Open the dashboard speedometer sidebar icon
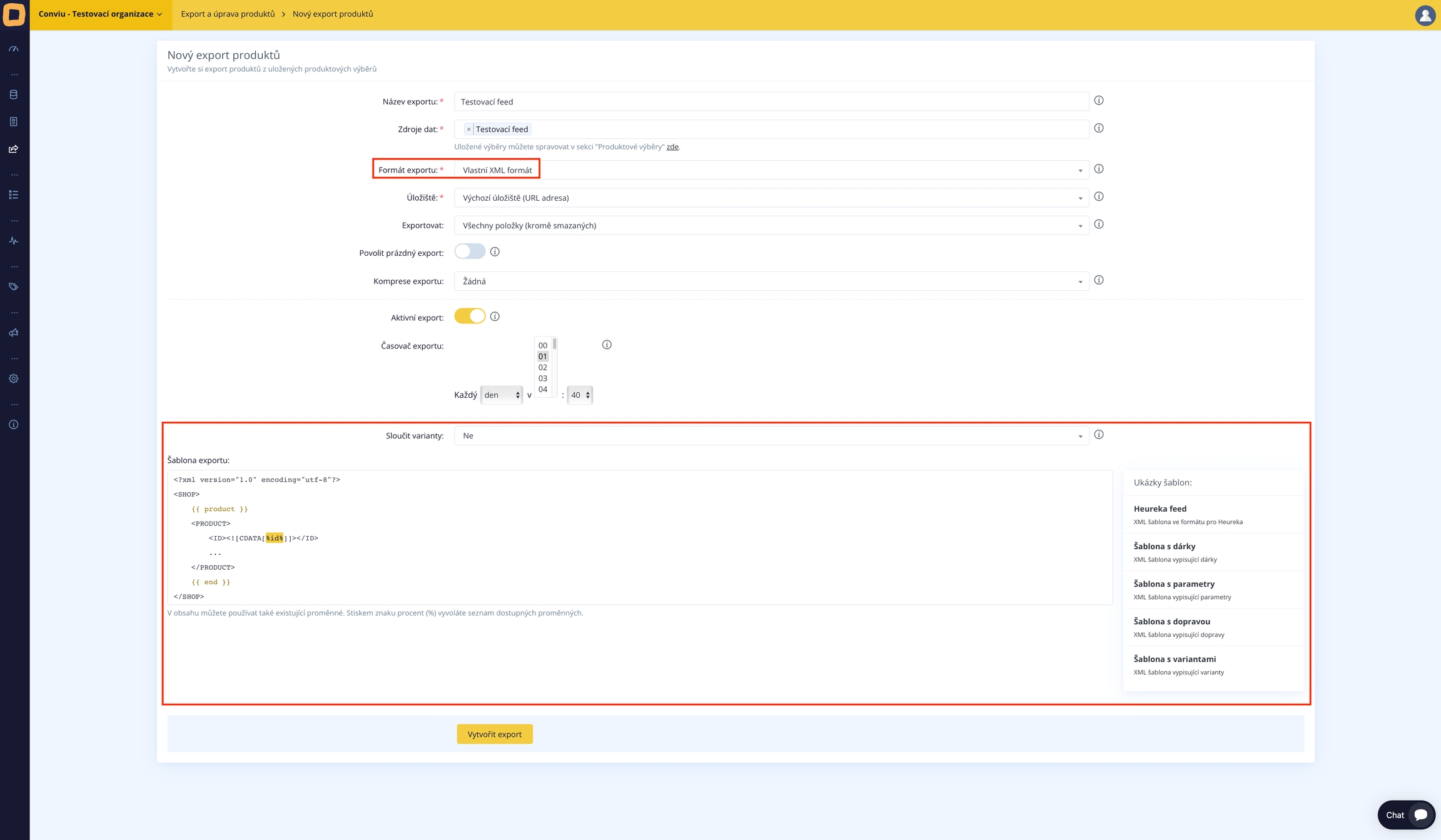Screen dimensions: 1441x840 tap(14, 49)
